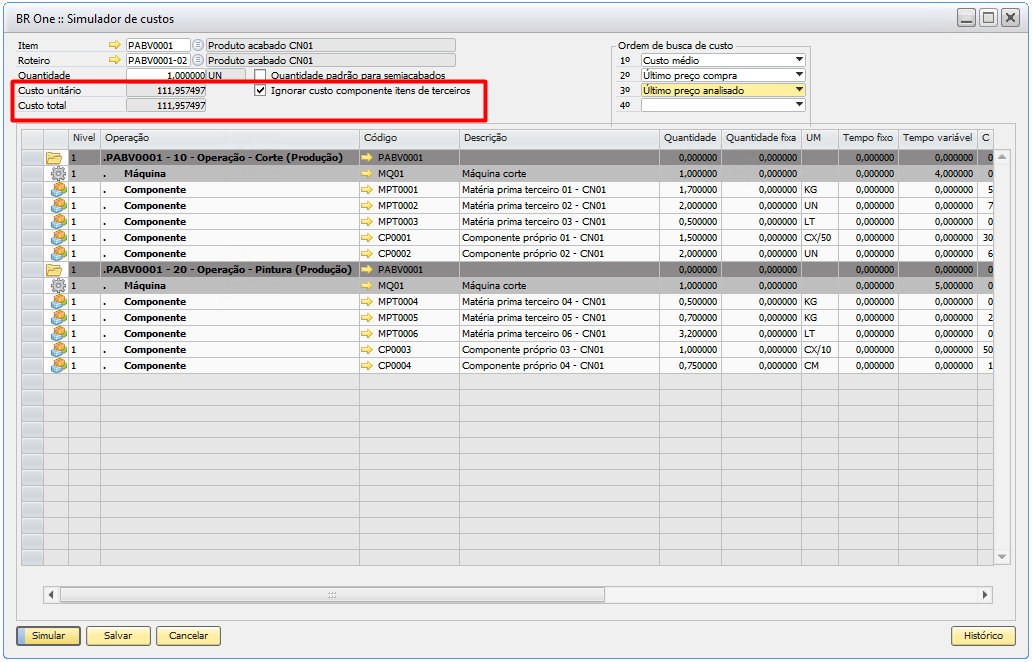Click the folder icon of Operação Corte row

[x=54, y=158]
